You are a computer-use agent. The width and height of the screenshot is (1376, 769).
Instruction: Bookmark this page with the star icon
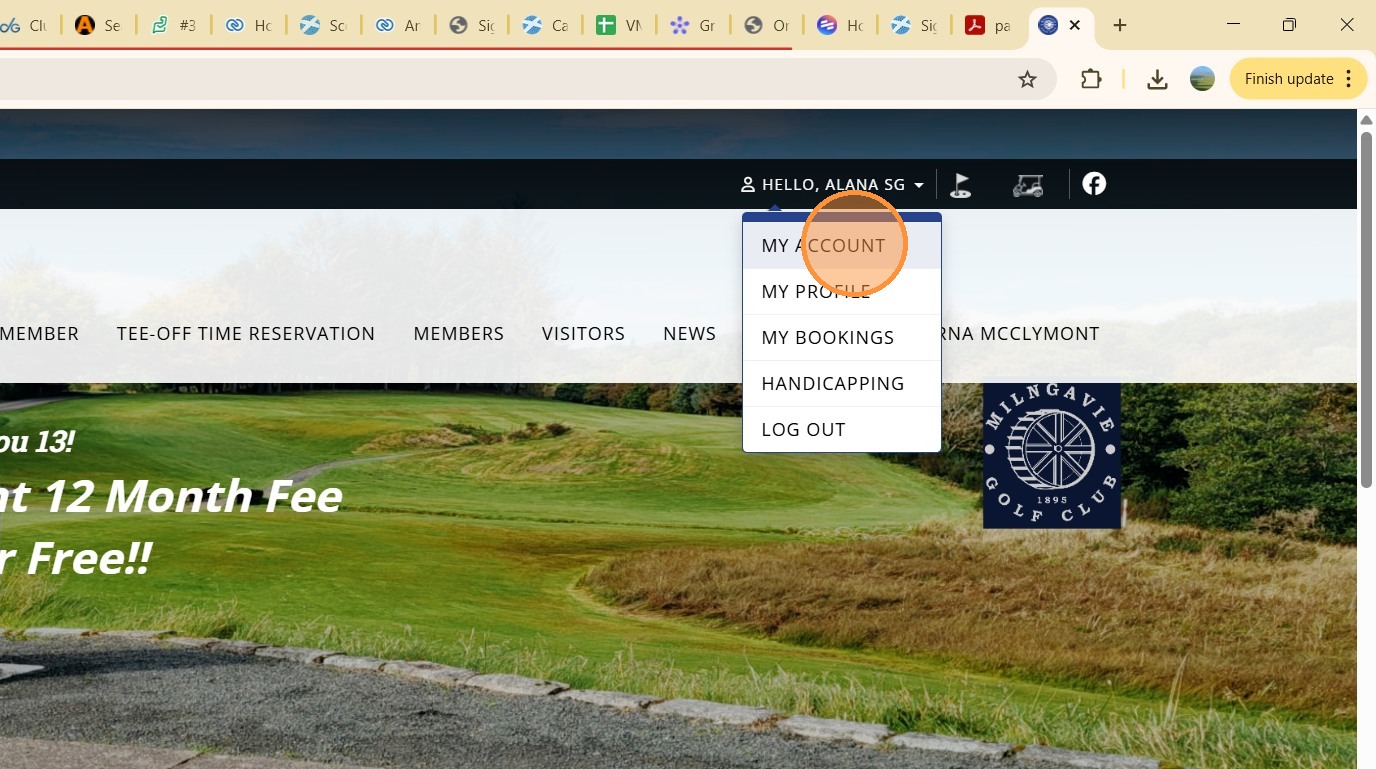pos(1027,79)
